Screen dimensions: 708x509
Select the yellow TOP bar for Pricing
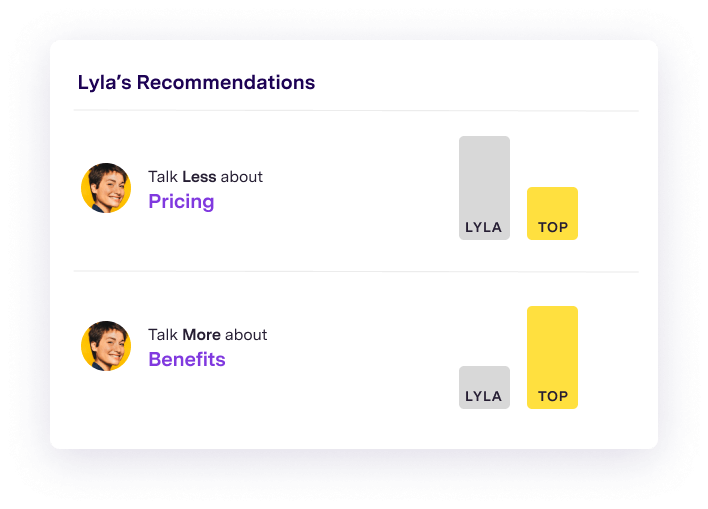coord(552,213)
